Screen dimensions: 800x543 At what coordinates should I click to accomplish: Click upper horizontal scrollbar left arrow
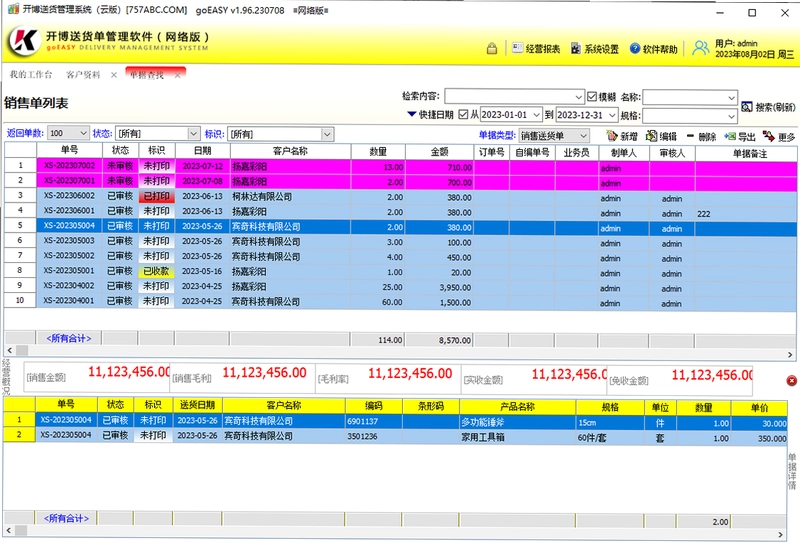(x=9, y=351)
